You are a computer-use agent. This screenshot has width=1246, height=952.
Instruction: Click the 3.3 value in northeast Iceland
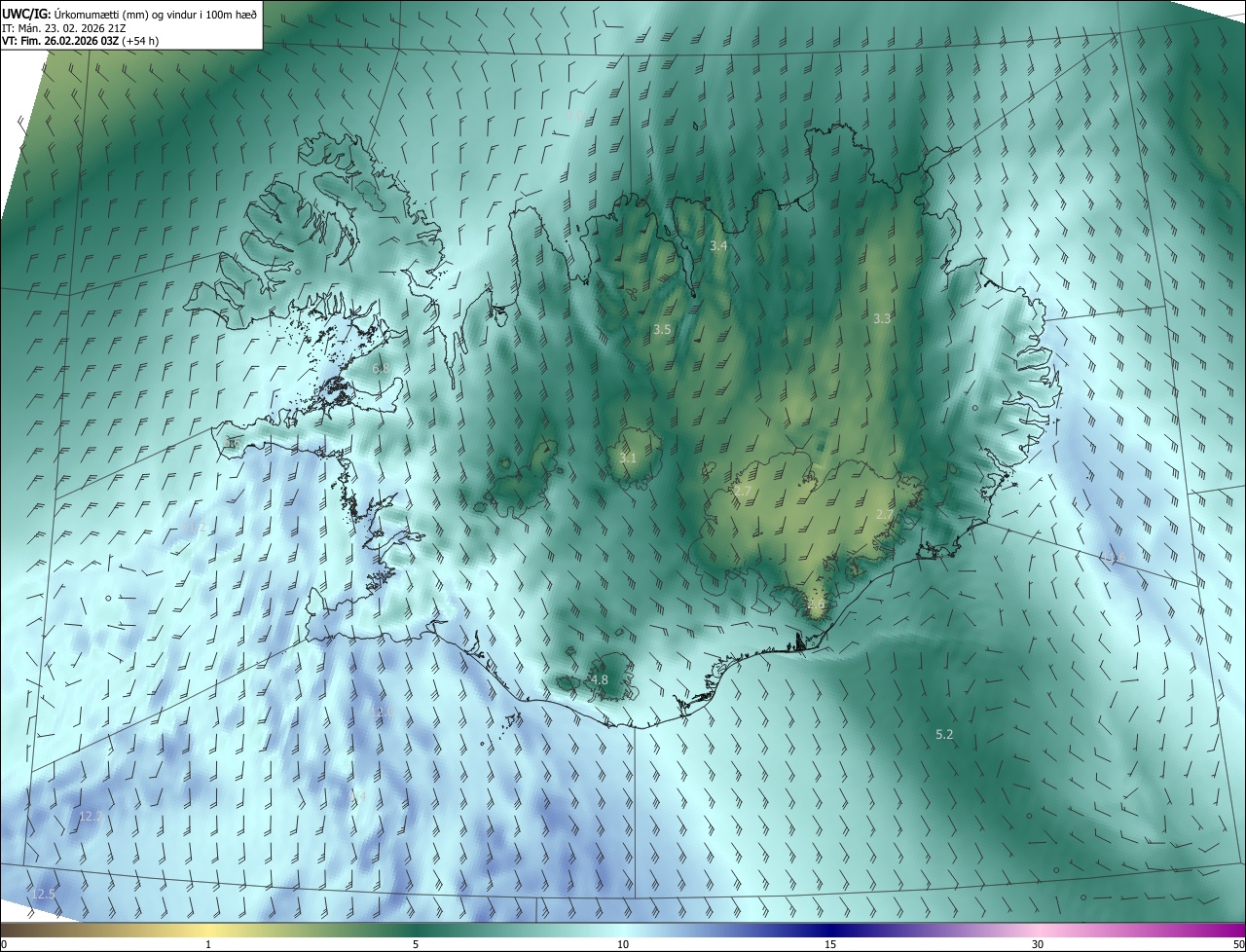[882, 318]
